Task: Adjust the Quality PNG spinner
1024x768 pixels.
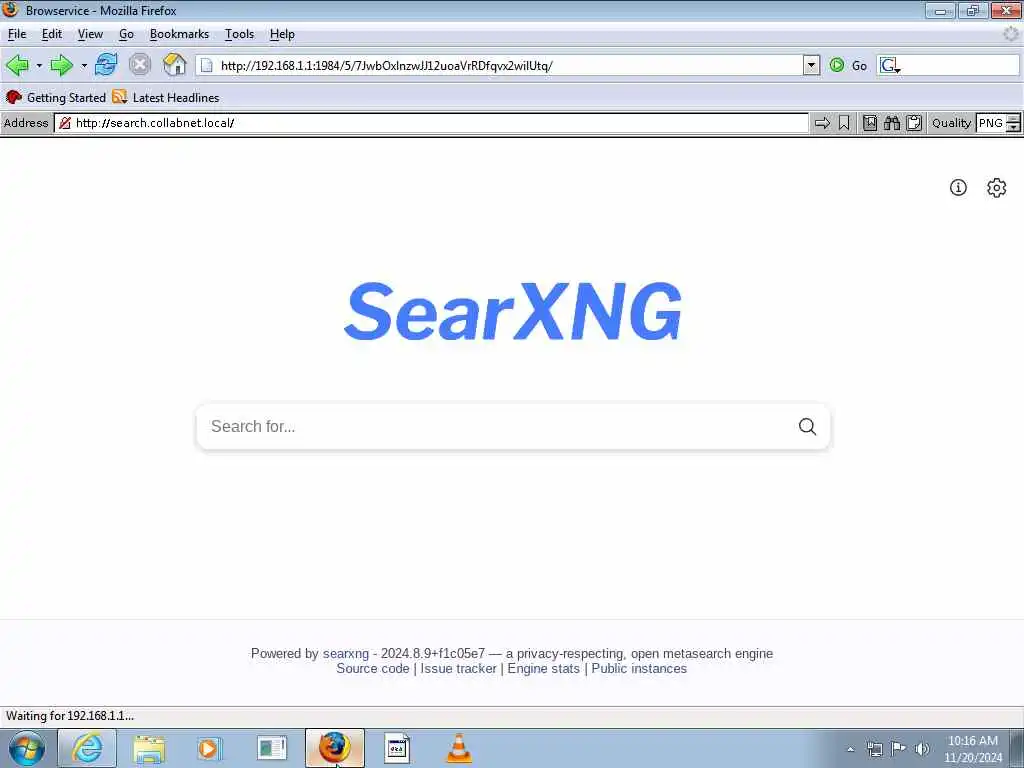Action: click(1013, 123)
